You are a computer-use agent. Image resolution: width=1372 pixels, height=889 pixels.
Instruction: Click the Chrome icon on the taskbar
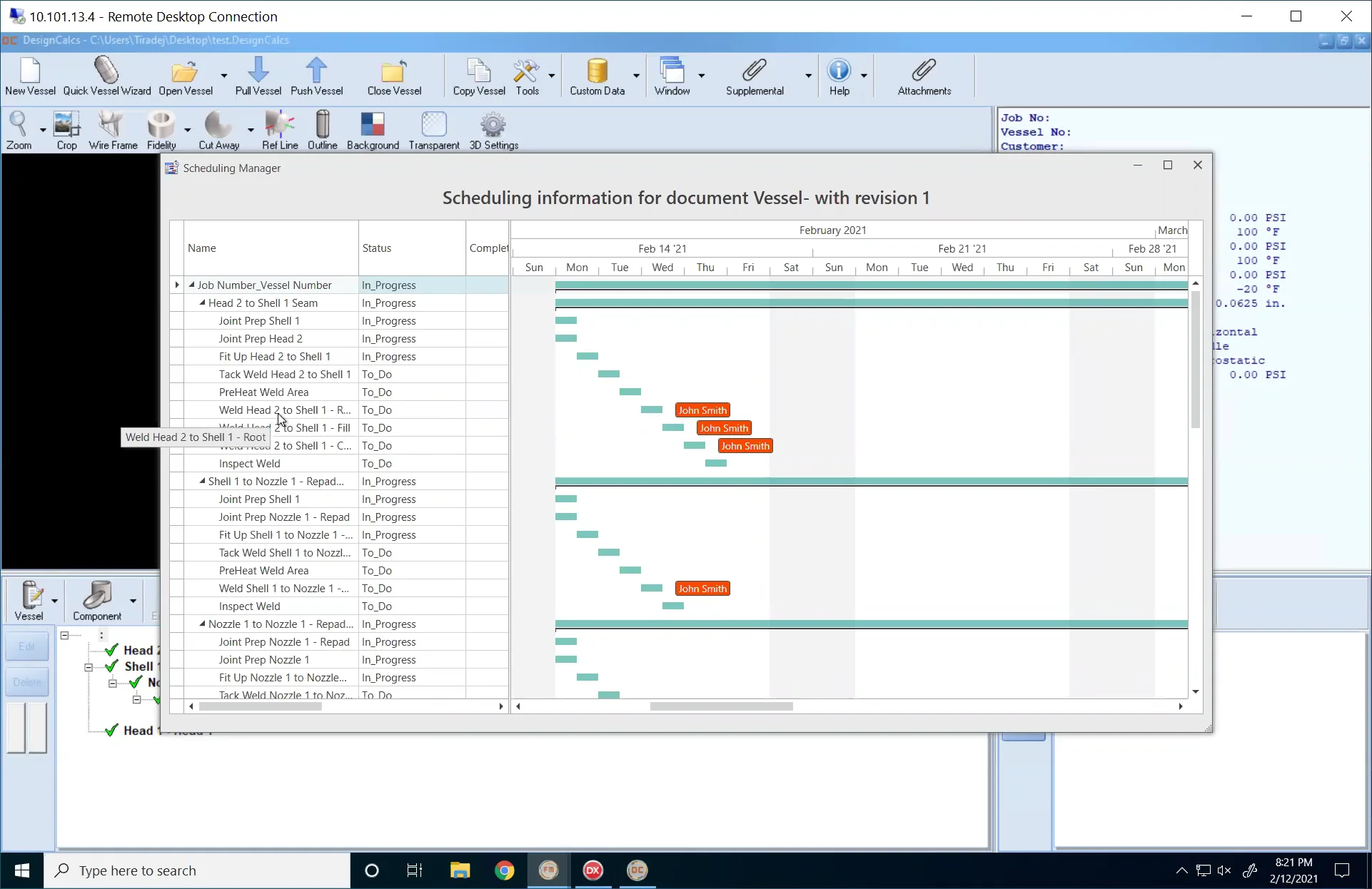point(505,870)
